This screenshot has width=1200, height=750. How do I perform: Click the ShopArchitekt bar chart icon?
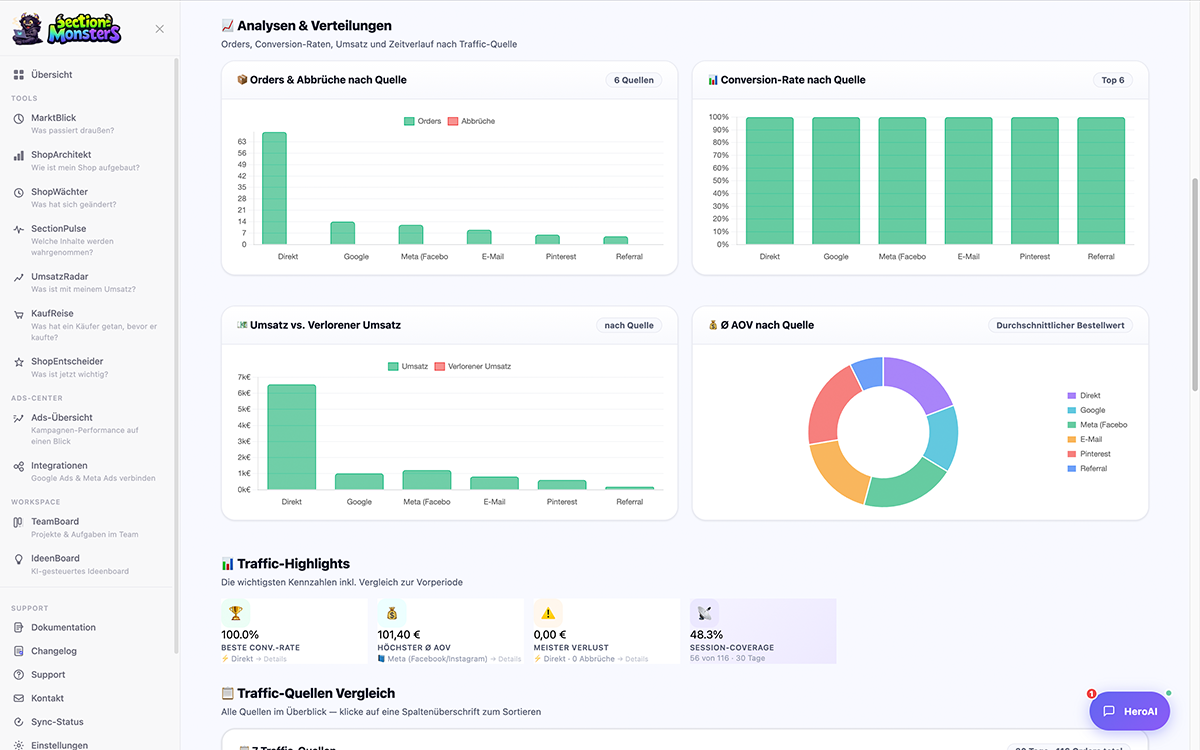point(19,155)
